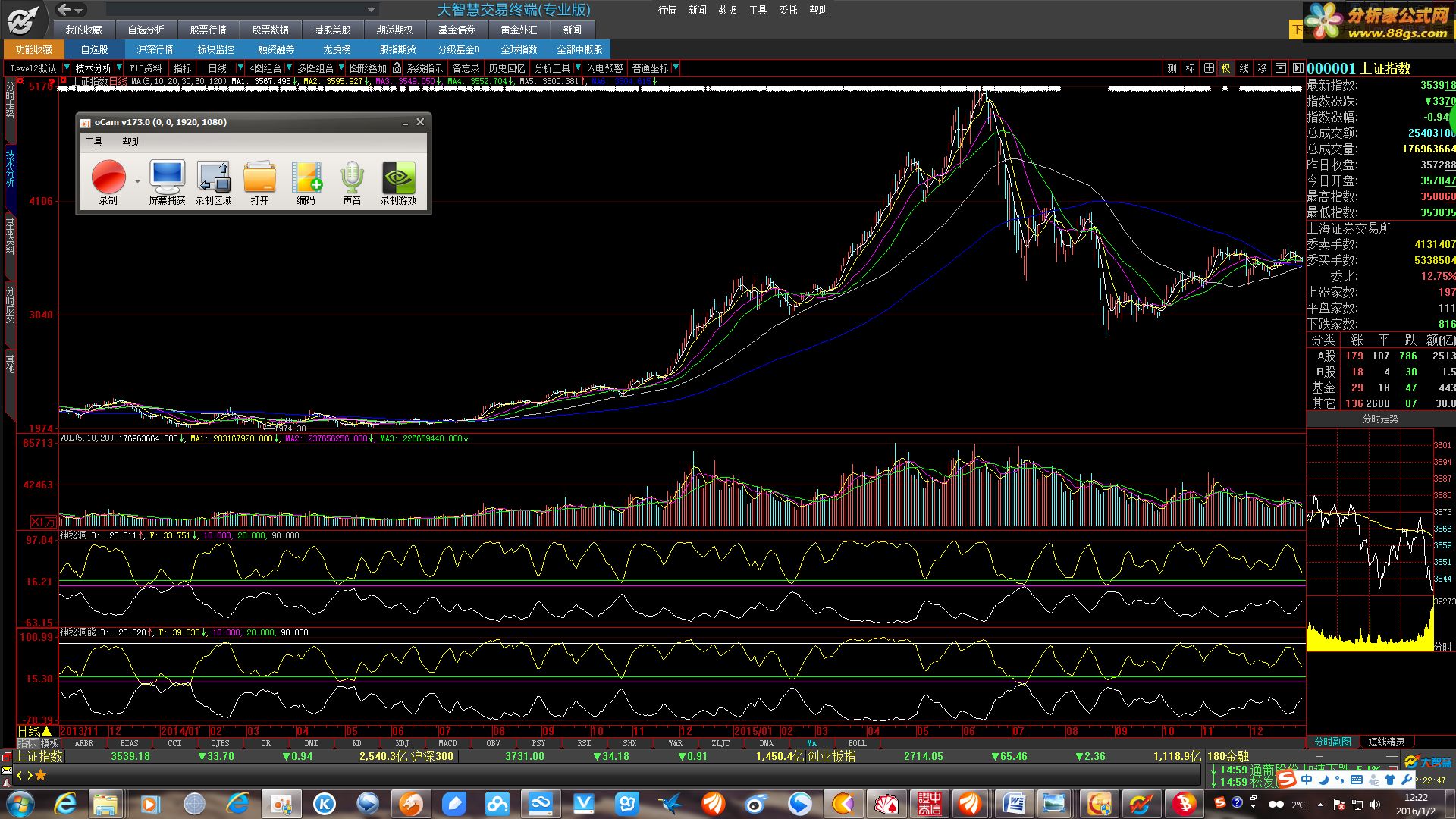Image resolution: width=1456 pixels, height=819 pixels.
Task: Switch to the 黄金外汇 tab
Action: pos(519,30)
